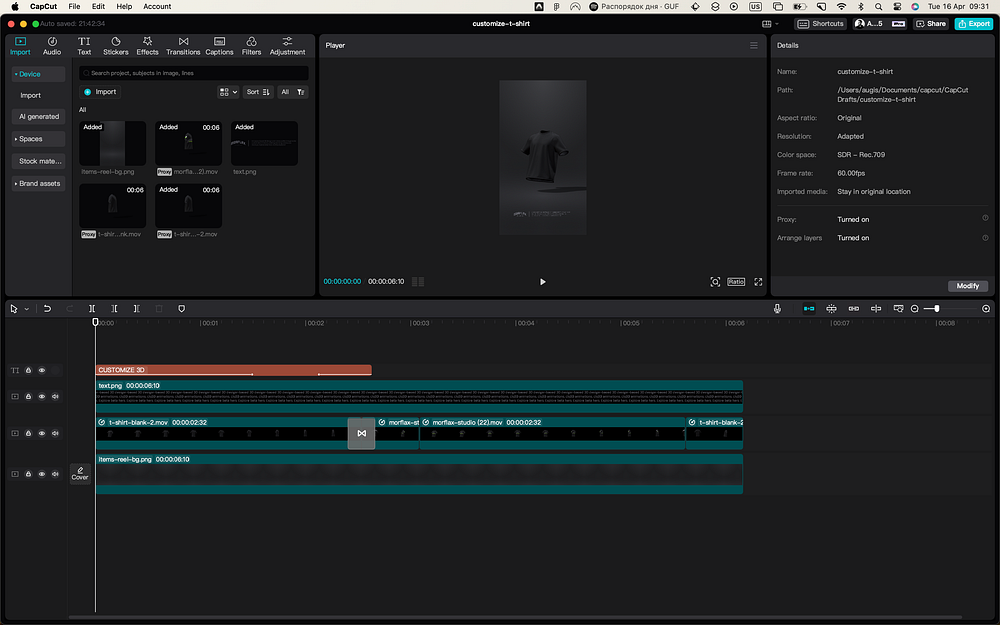Open the Stickers panel
Screen dimensions: 1000x625
pyautogui.click(x=115, y=45)
